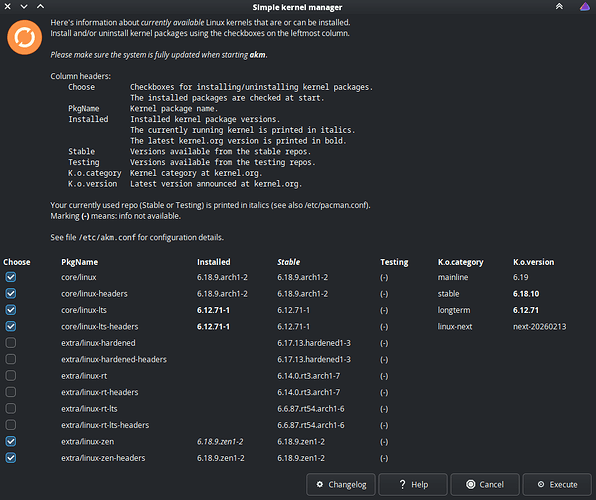Screen dimensions: 596x500
Task: Check the extra/linux-rt-lts-headers checkbox
Action: pyautogui.click(x=11, y=425)
